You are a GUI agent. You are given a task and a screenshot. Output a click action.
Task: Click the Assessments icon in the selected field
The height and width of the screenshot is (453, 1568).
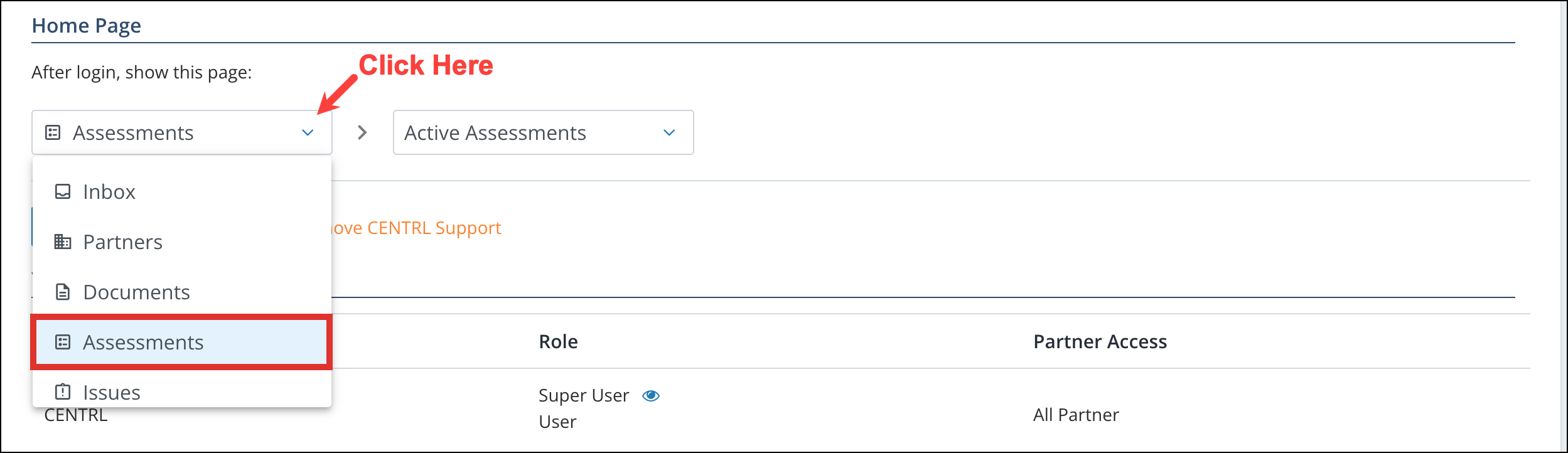(53, 132)
